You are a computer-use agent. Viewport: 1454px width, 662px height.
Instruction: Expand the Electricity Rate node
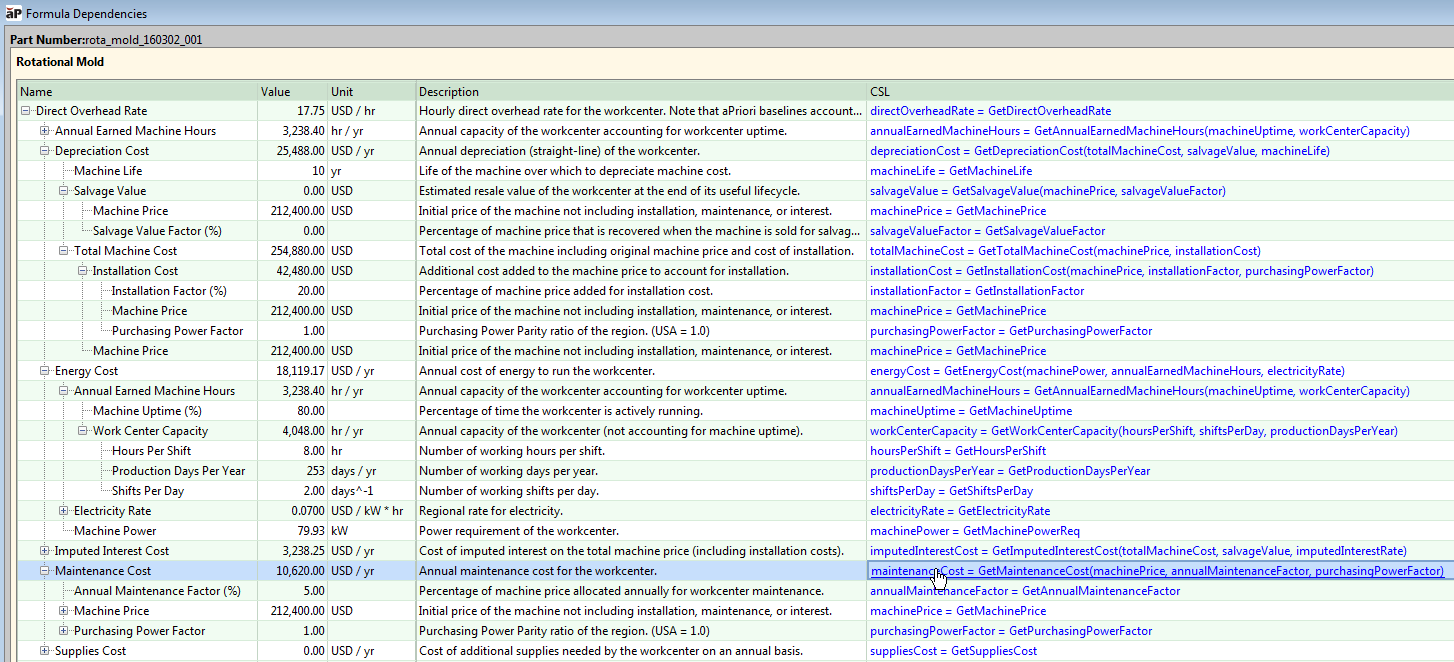(63, 511)
